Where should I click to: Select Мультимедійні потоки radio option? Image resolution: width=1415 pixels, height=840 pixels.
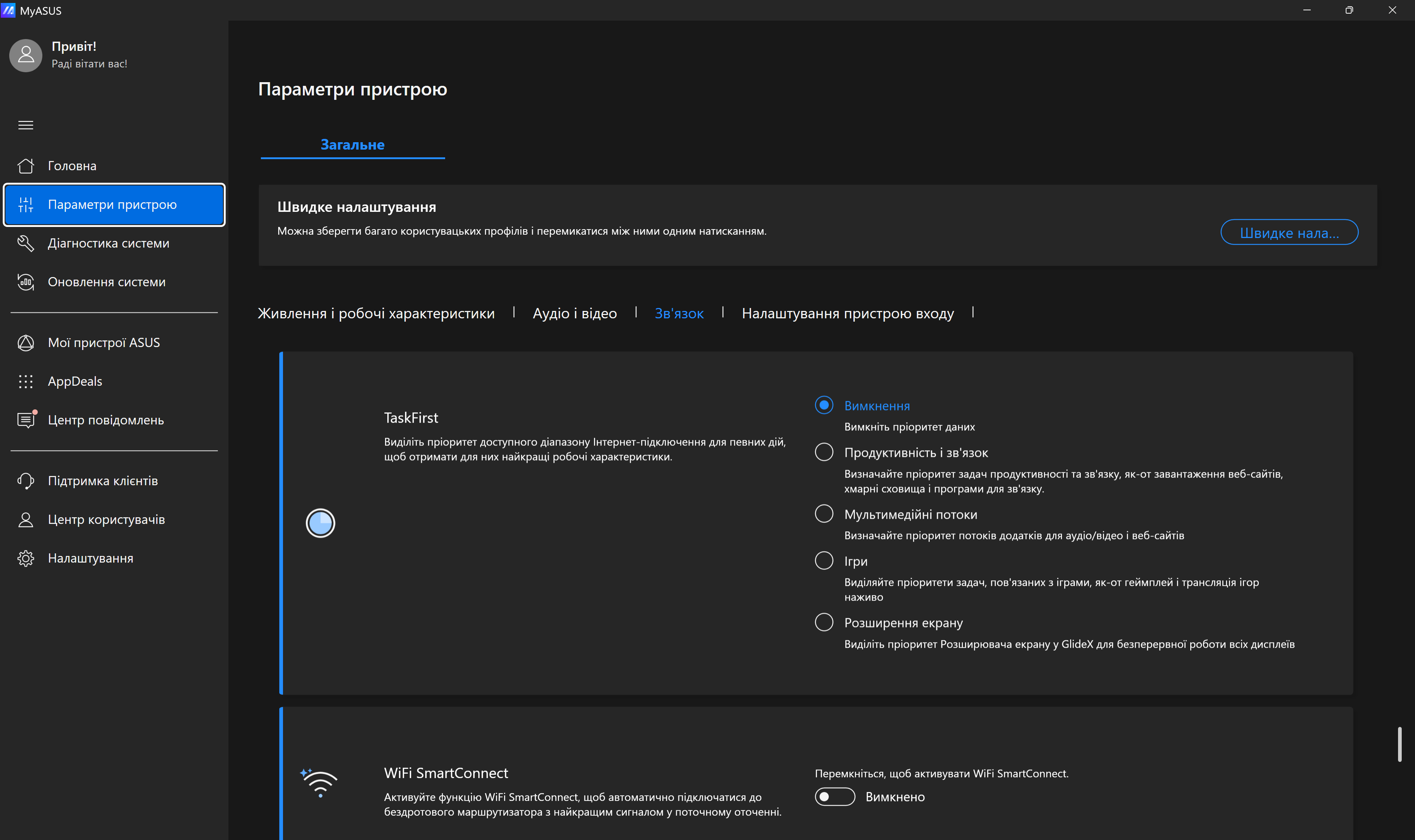(x=824, y=514)
